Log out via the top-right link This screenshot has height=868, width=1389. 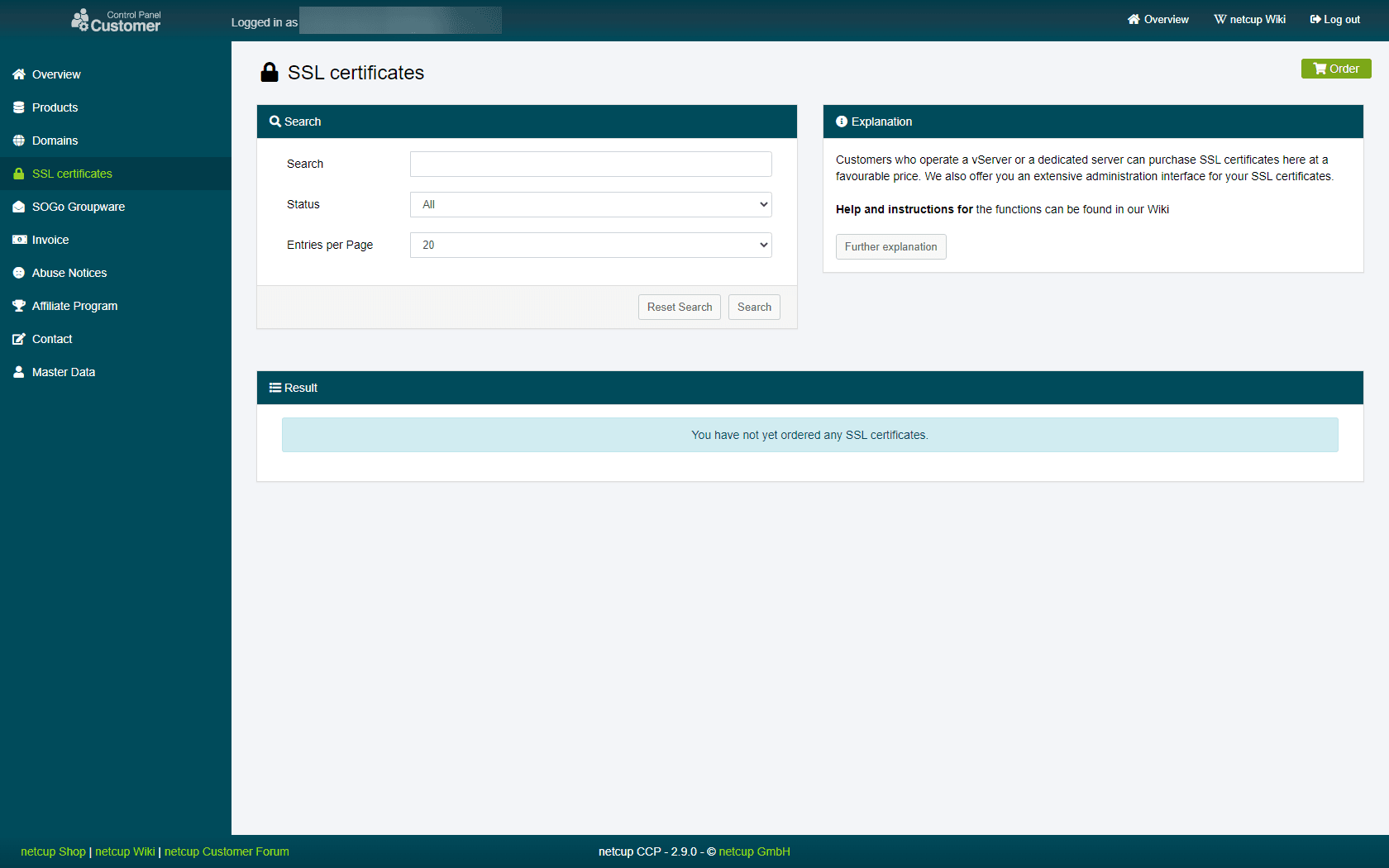[x=1334, y=19]
